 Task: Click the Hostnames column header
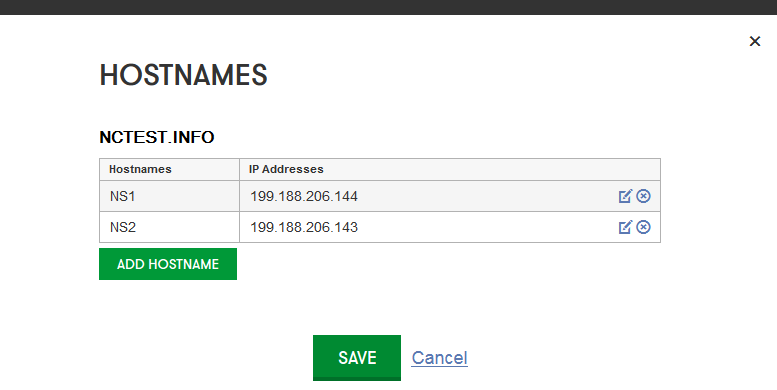click(x=140, y=169)
